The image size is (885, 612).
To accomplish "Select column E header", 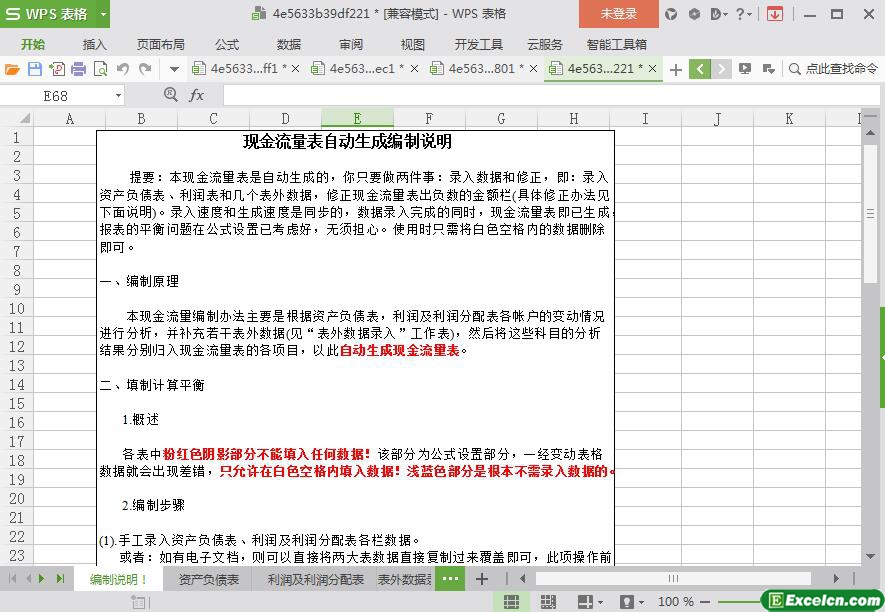I will pos(357,118).
